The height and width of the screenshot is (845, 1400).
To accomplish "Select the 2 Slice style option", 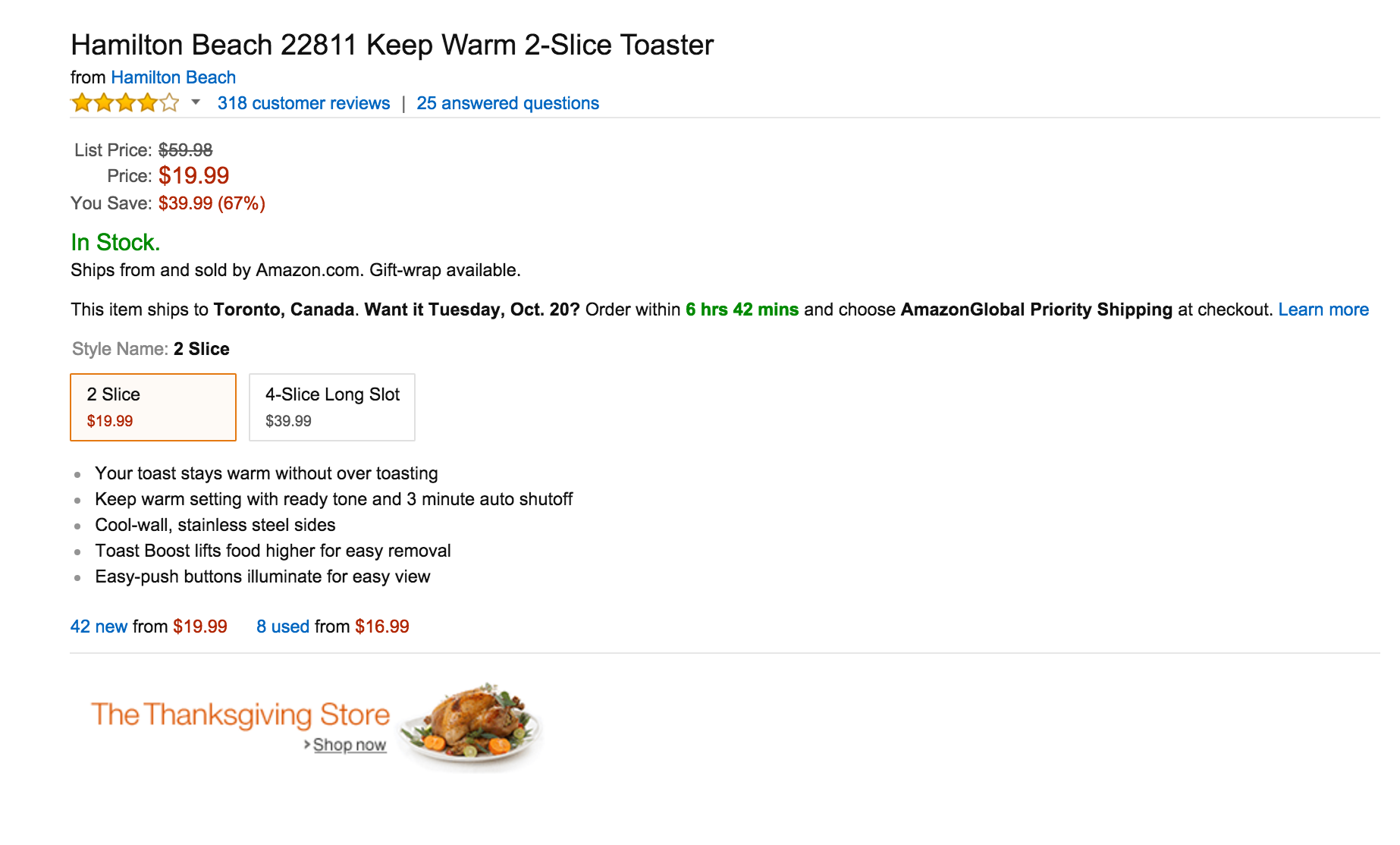I will (x=153, y=407).
